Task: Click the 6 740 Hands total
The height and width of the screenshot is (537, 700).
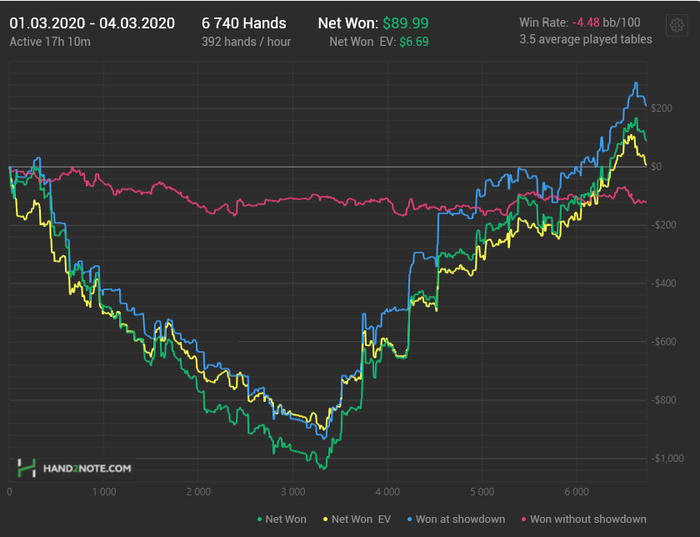Action: 244,23
